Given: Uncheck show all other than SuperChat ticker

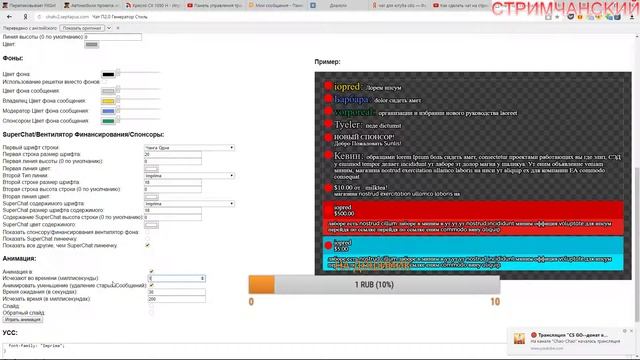Looking at the screenshot, I should coord(147,245).
